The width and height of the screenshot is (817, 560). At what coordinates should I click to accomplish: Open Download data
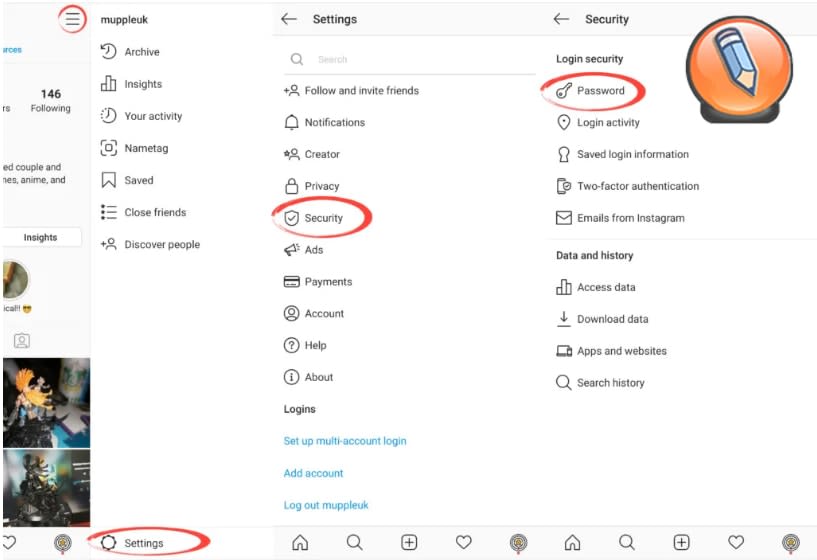[602, 319]
